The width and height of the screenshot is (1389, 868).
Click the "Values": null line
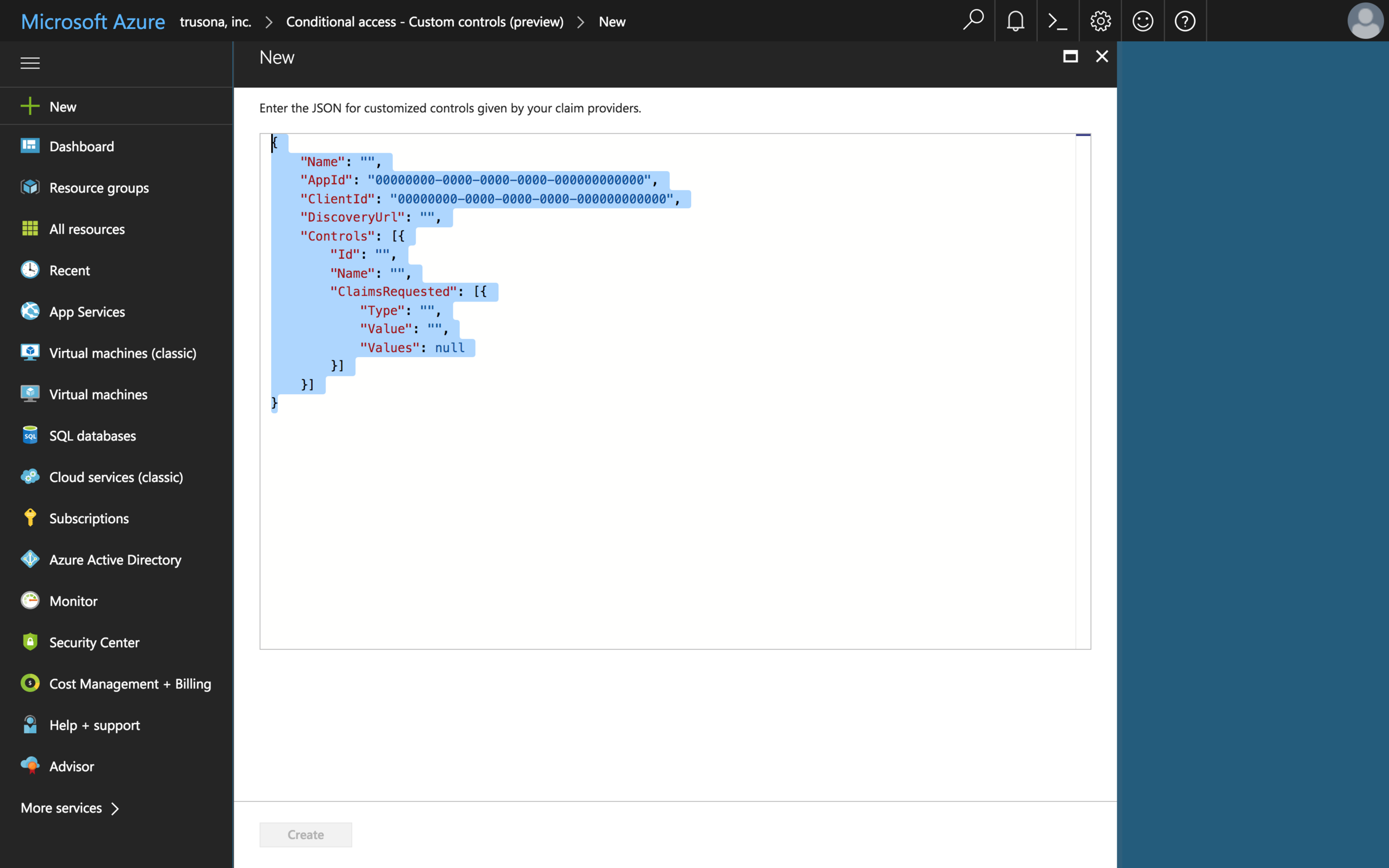tap(412, 347)
